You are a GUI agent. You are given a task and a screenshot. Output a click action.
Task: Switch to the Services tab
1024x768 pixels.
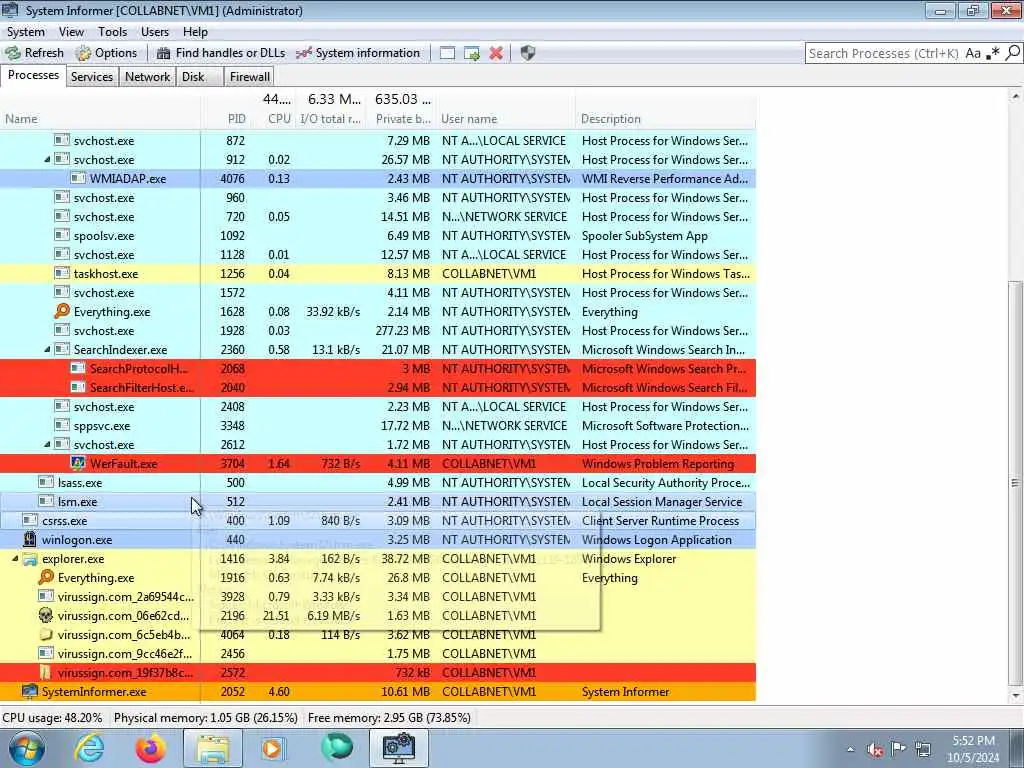(91, 76)
